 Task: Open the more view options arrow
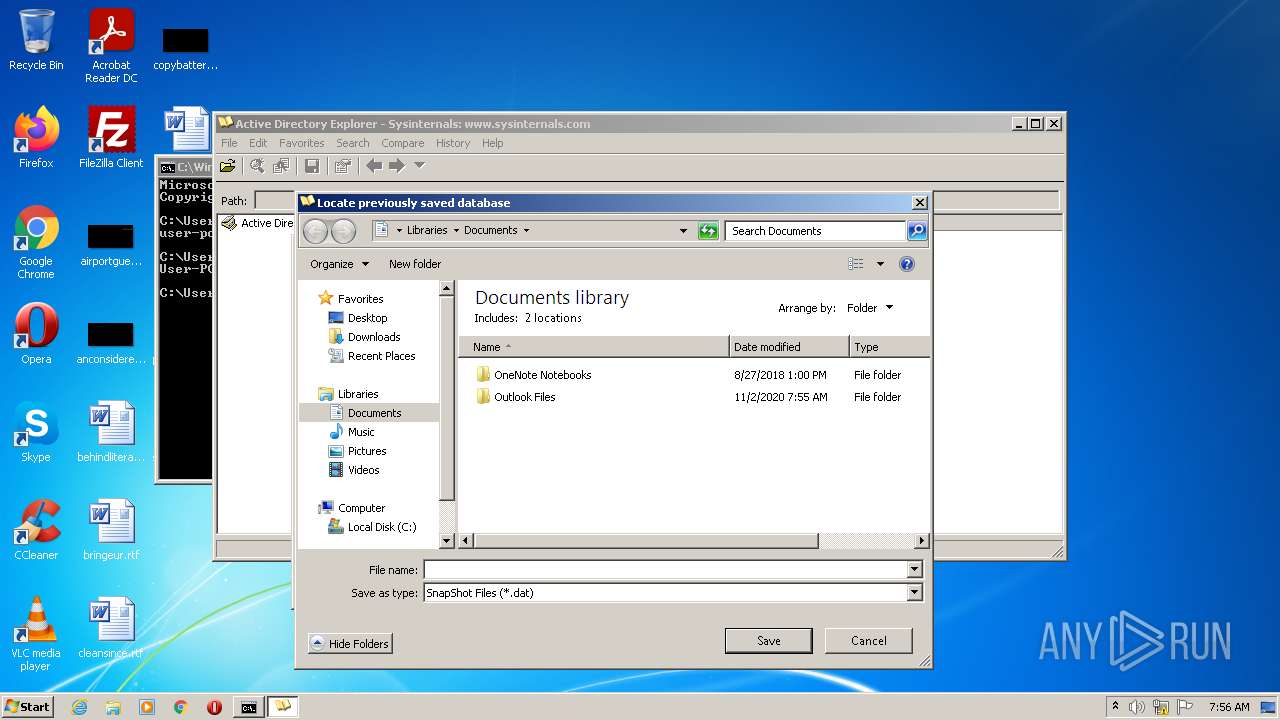click(x=880, y=264)
